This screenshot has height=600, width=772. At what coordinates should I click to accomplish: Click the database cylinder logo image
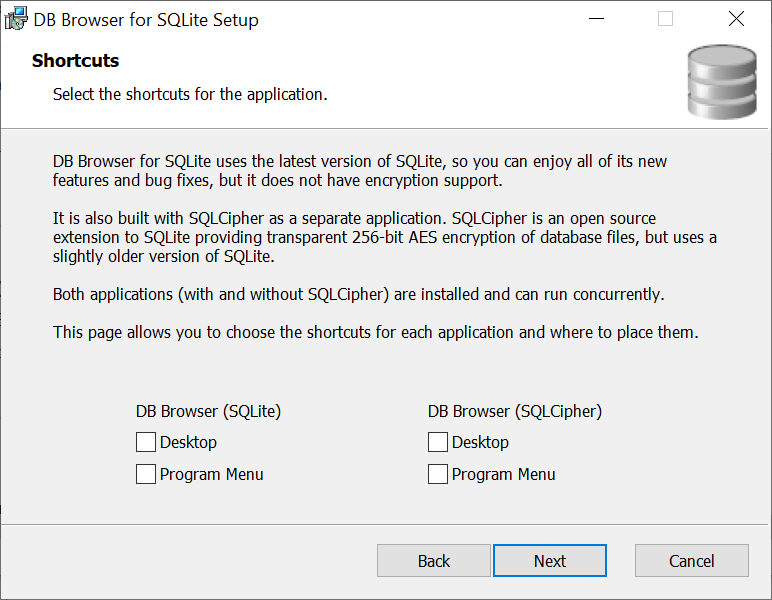[722, 82]
